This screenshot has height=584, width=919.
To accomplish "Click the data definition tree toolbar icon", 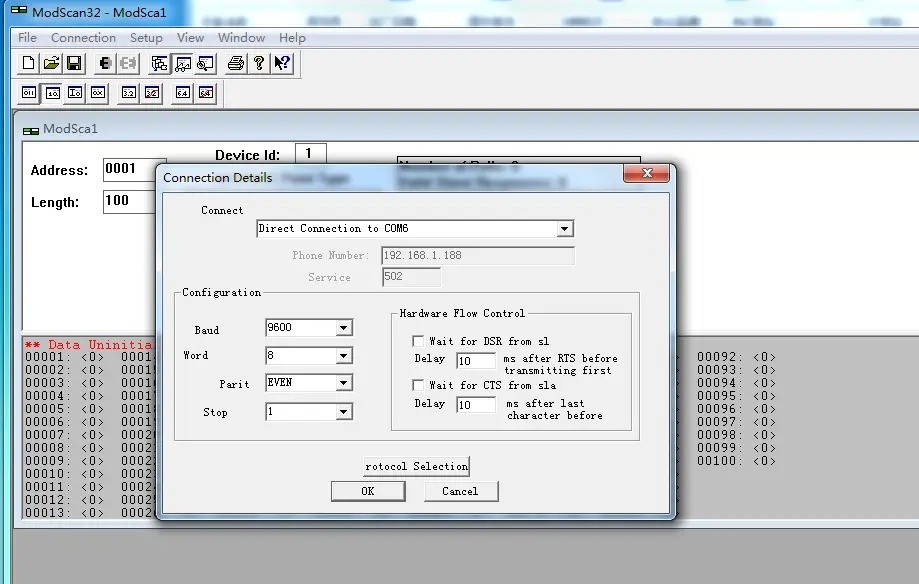I will coord(159,63).
